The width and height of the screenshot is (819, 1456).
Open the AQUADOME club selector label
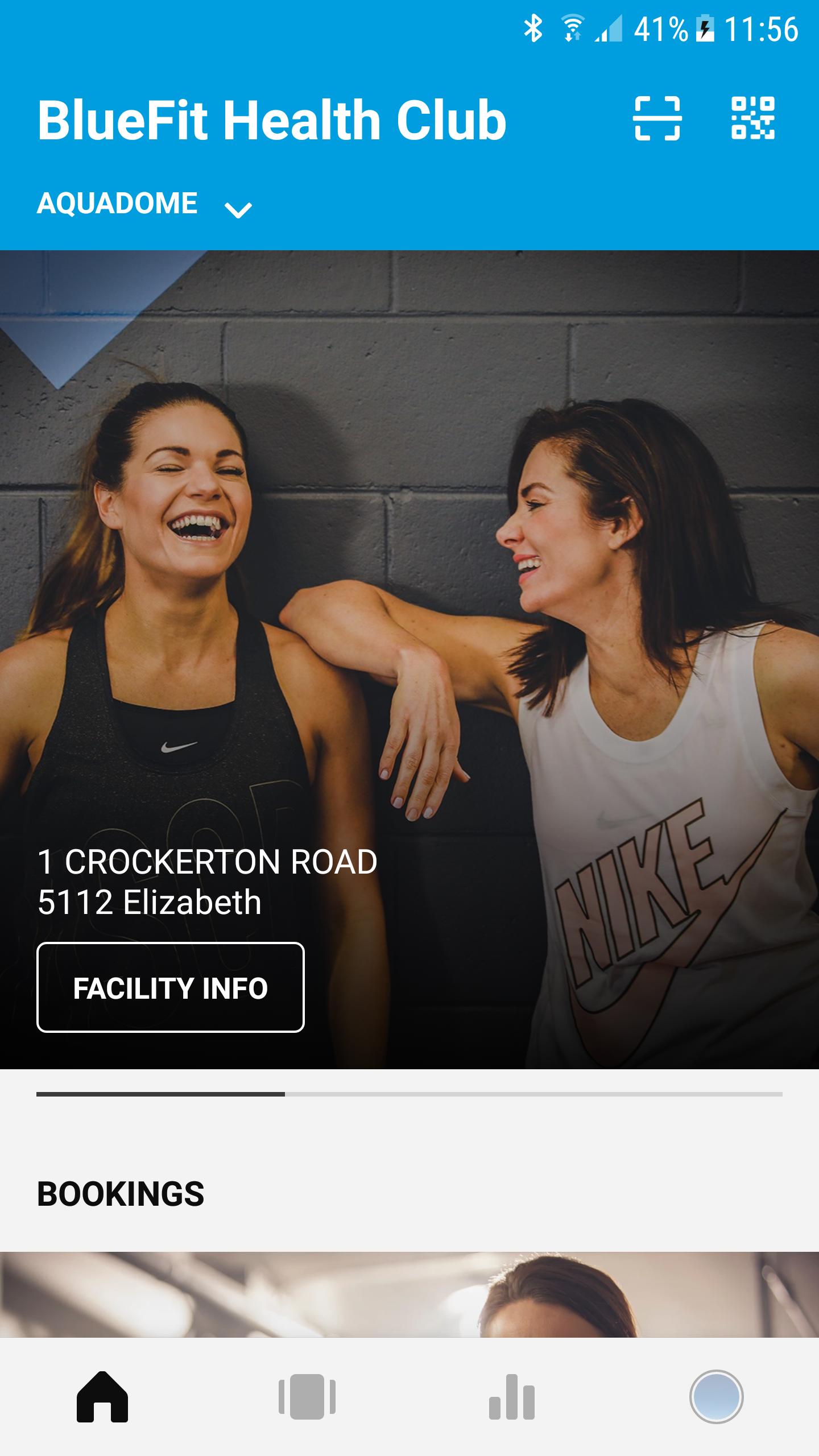(117, 203)
